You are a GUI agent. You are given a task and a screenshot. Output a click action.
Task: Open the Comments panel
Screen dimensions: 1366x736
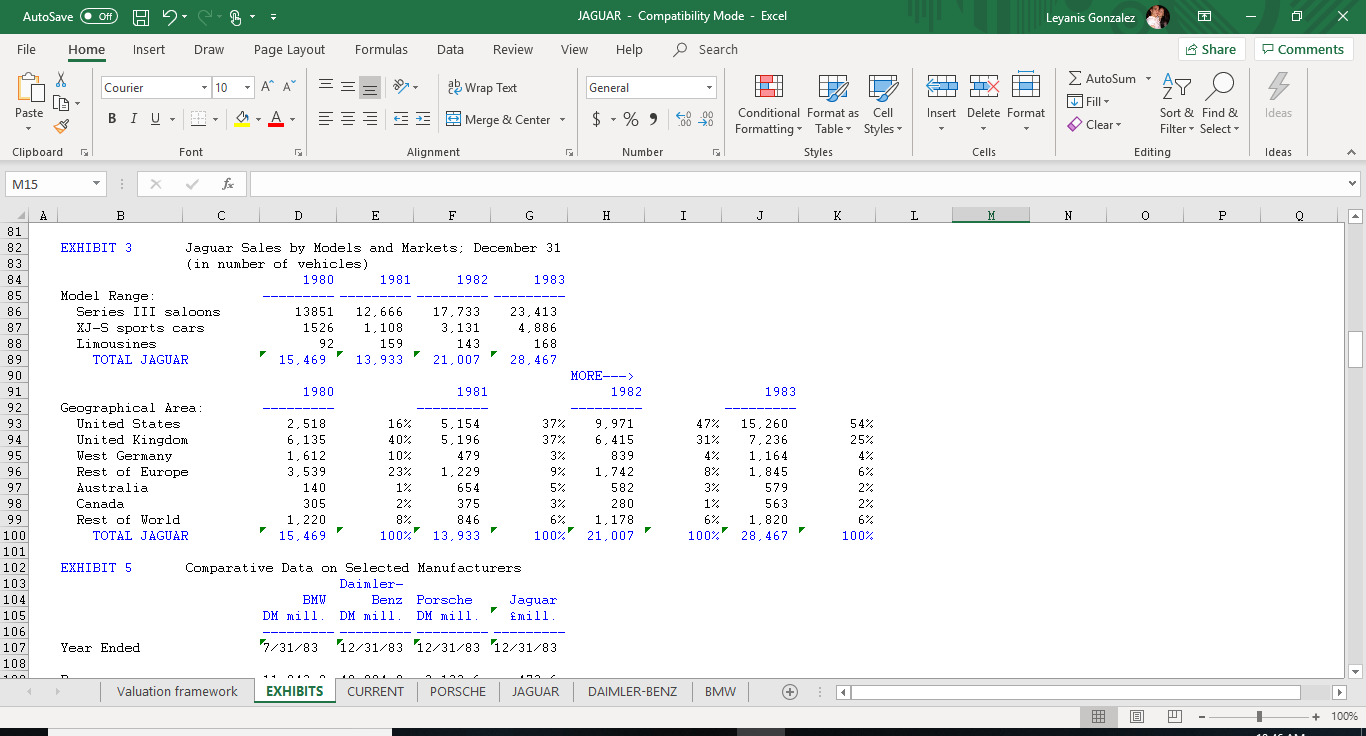(x=1303, y=48)
